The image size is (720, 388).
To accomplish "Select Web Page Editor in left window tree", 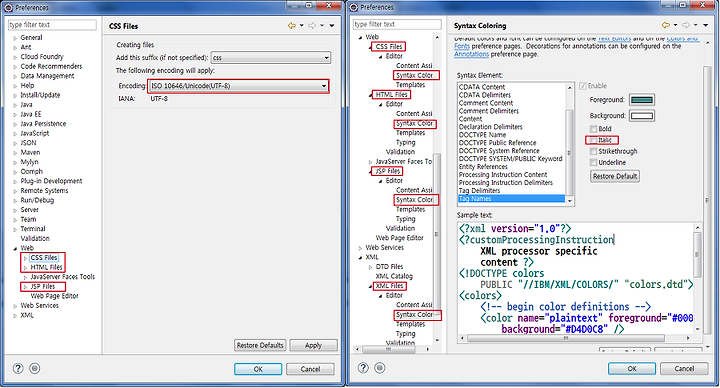I will click(x=55, y=296).
